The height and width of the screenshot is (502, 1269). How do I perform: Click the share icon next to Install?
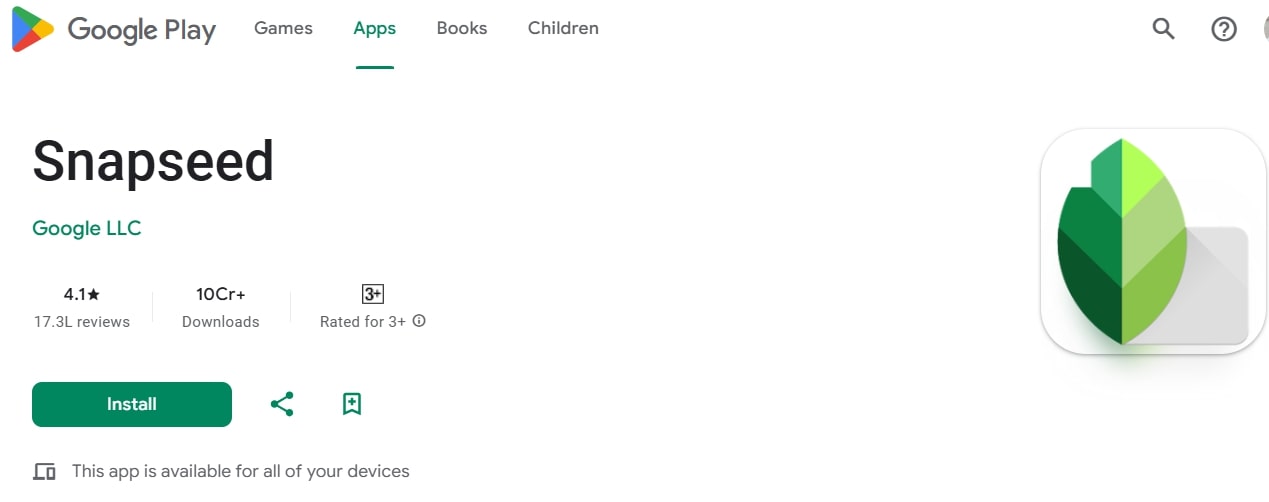pos(282,404)
